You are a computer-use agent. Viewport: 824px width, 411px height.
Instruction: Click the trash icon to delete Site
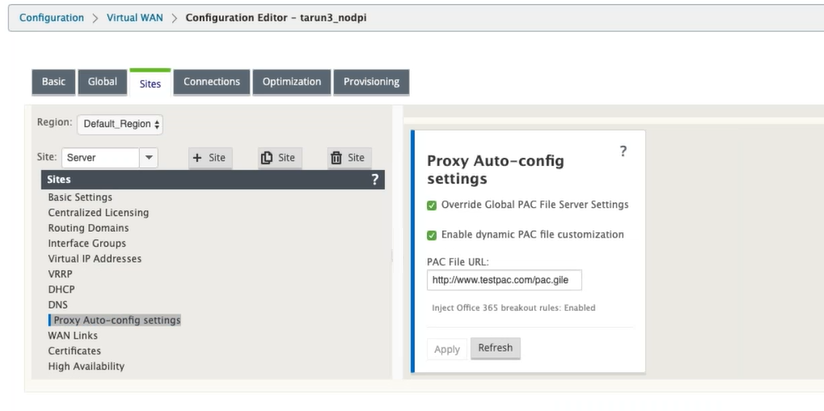(x=336, y=158)
